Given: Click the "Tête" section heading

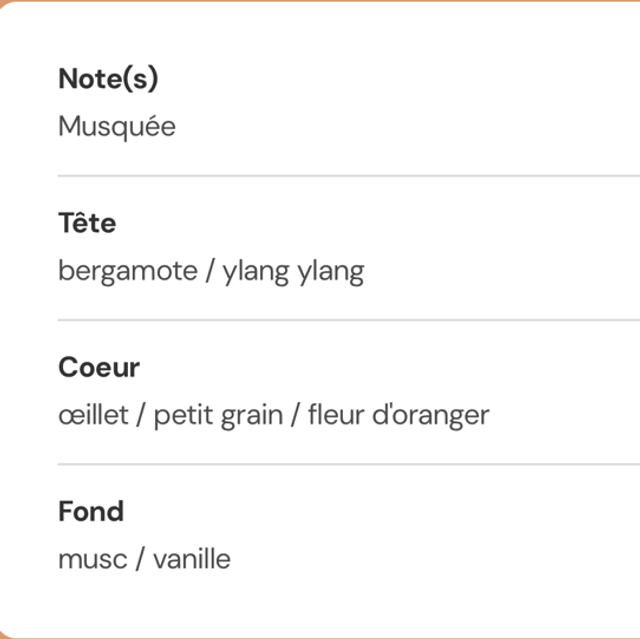Looking at the screenshot, I should 87,223.
